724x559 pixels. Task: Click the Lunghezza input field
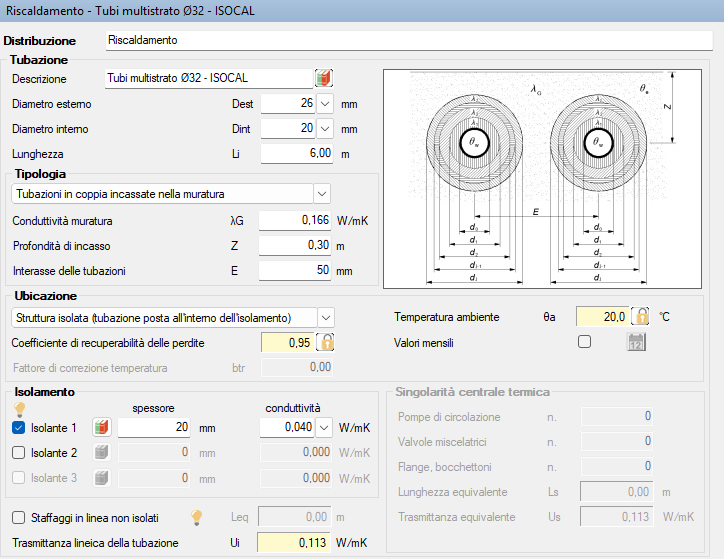[x=297, y=154]
